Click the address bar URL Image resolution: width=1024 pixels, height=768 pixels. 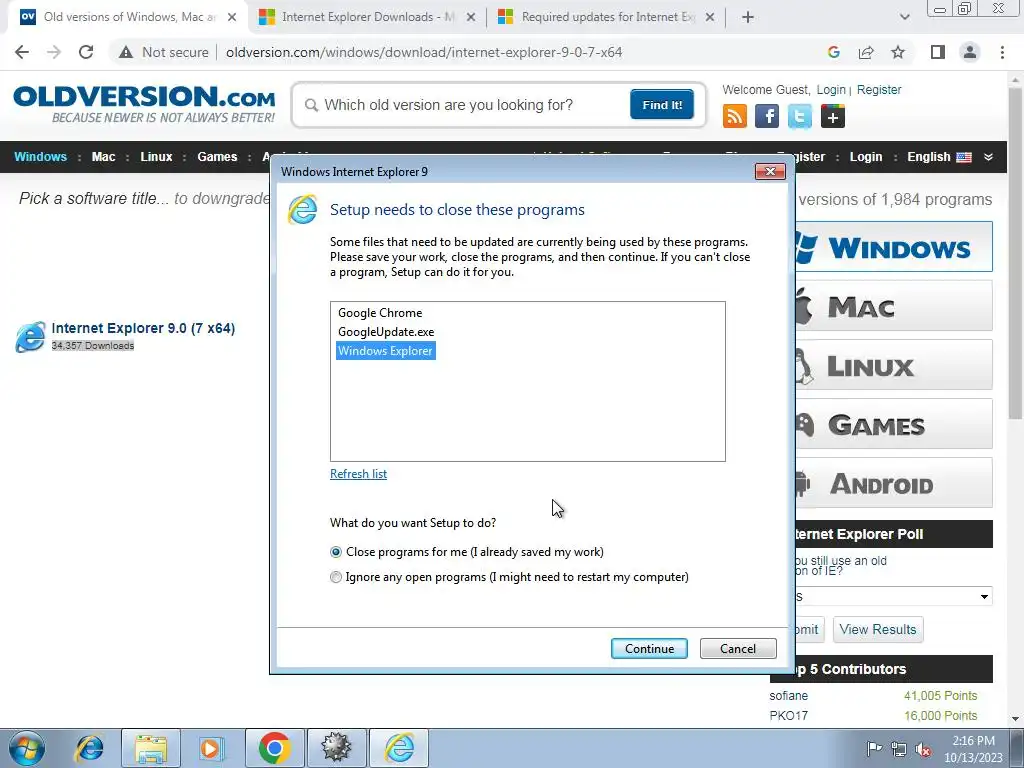point(424,52)
